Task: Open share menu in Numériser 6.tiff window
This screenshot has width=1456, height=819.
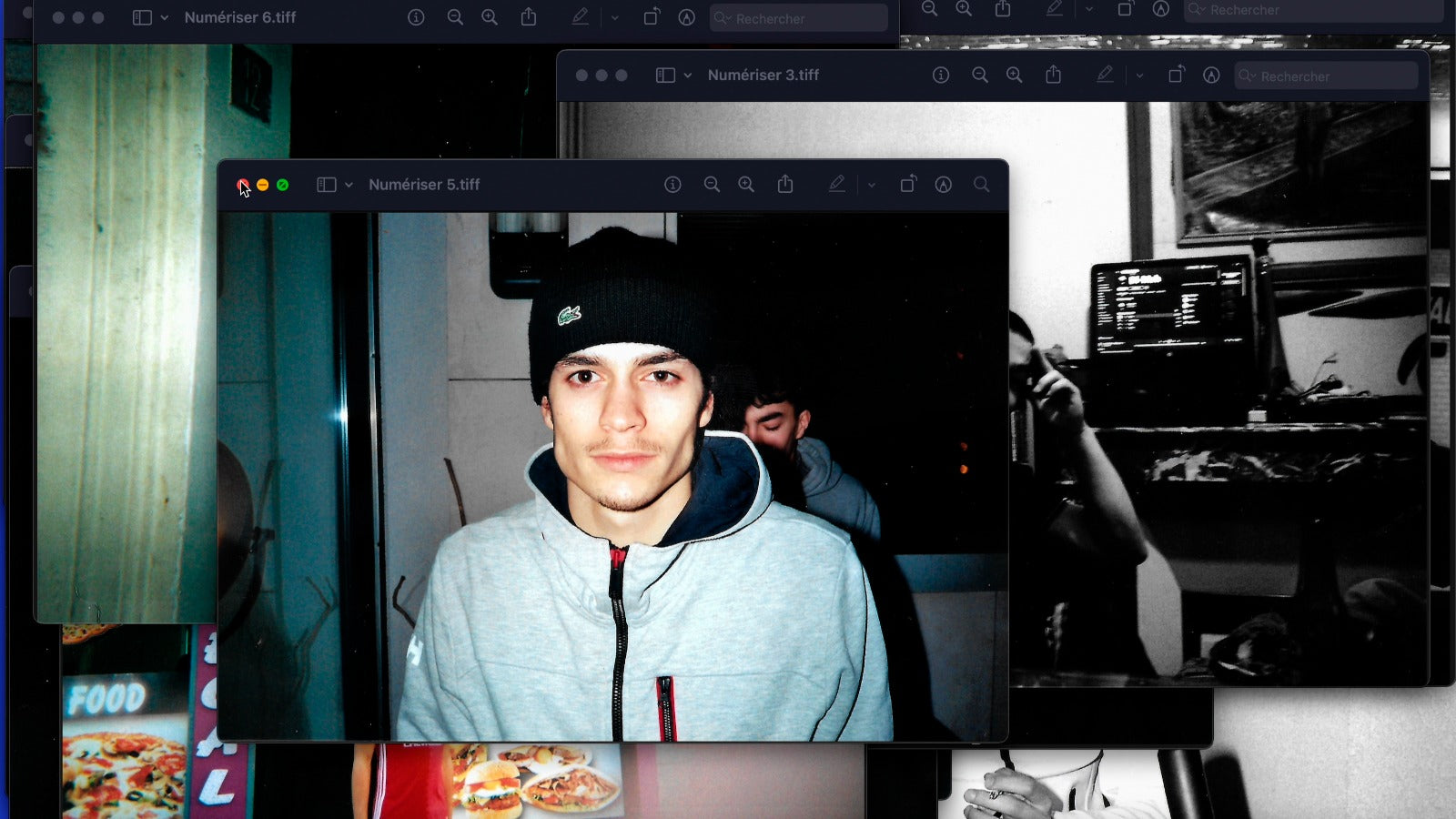Action: (x=529, y=17)
